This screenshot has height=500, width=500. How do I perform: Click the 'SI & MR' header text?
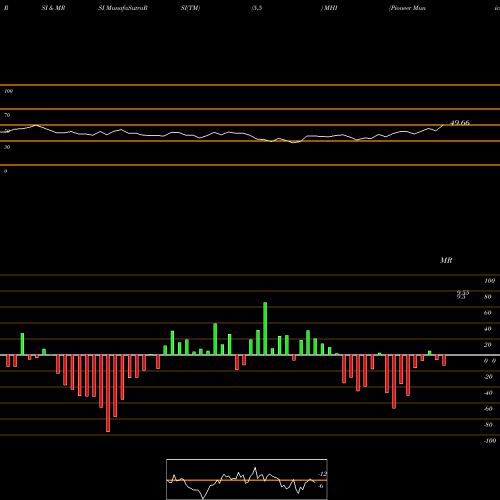coord(53,8)
